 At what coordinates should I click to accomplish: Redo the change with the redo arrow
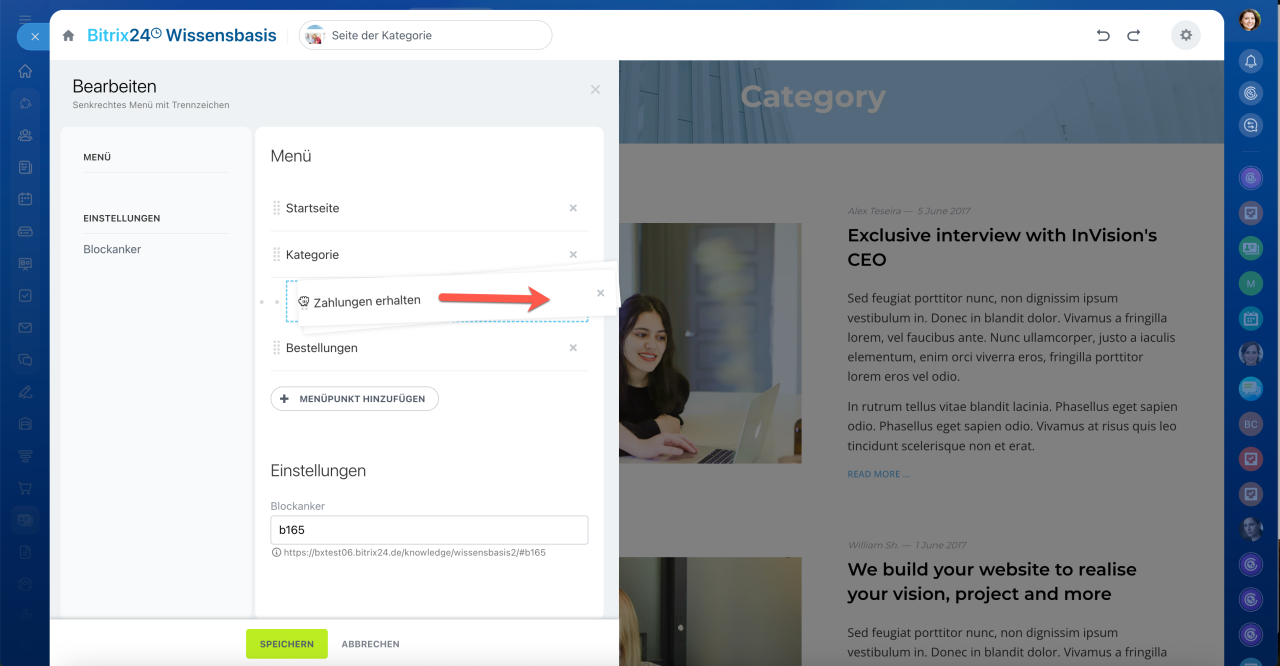click(1134, 35)
